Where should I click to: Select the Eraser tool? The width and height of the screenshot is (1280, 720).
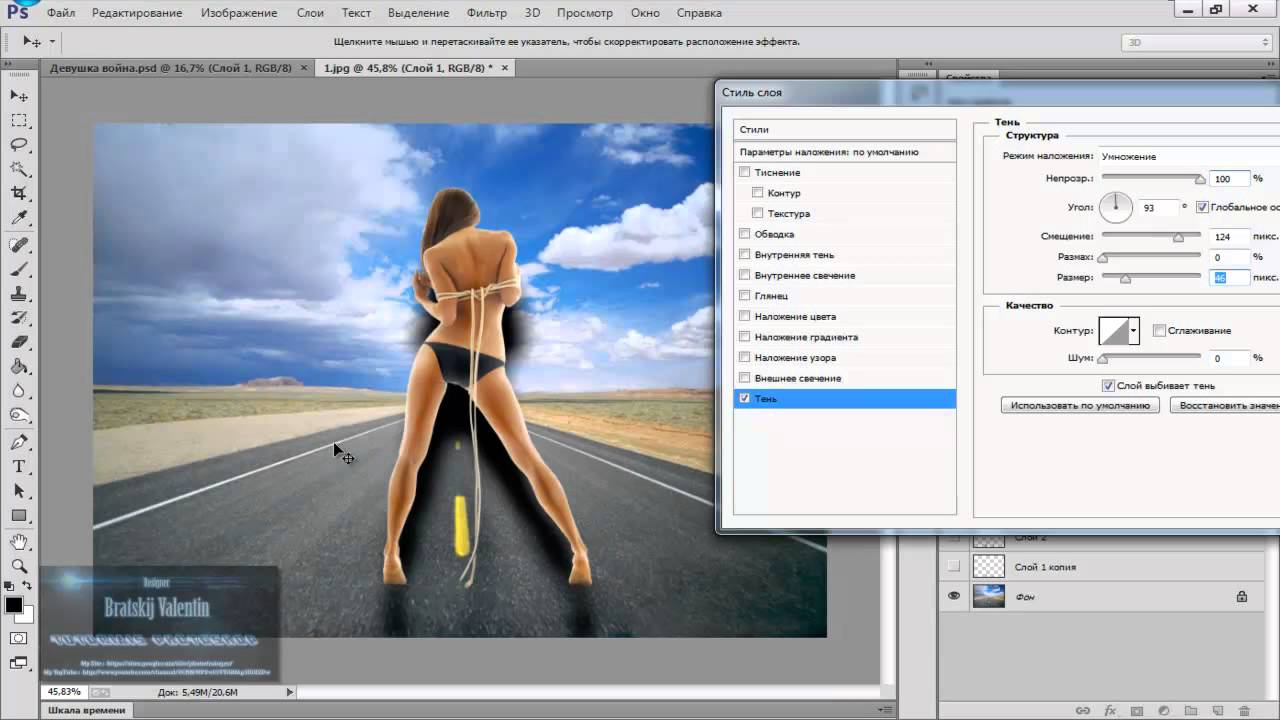tap(19, 343)
